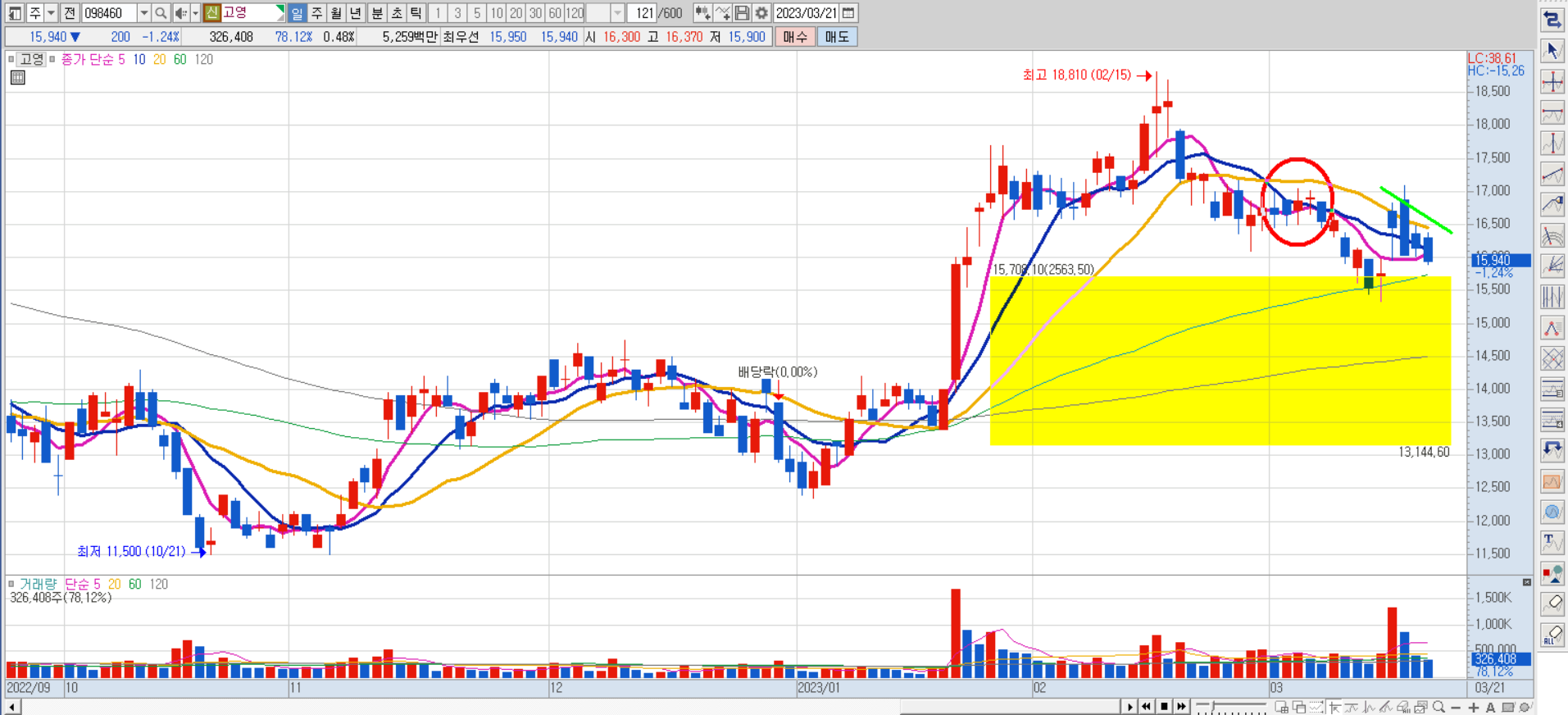Select the 주 weekly period toggle
Image resolution: width=1568 pixels, height=715 pixels.
(316, 13)
